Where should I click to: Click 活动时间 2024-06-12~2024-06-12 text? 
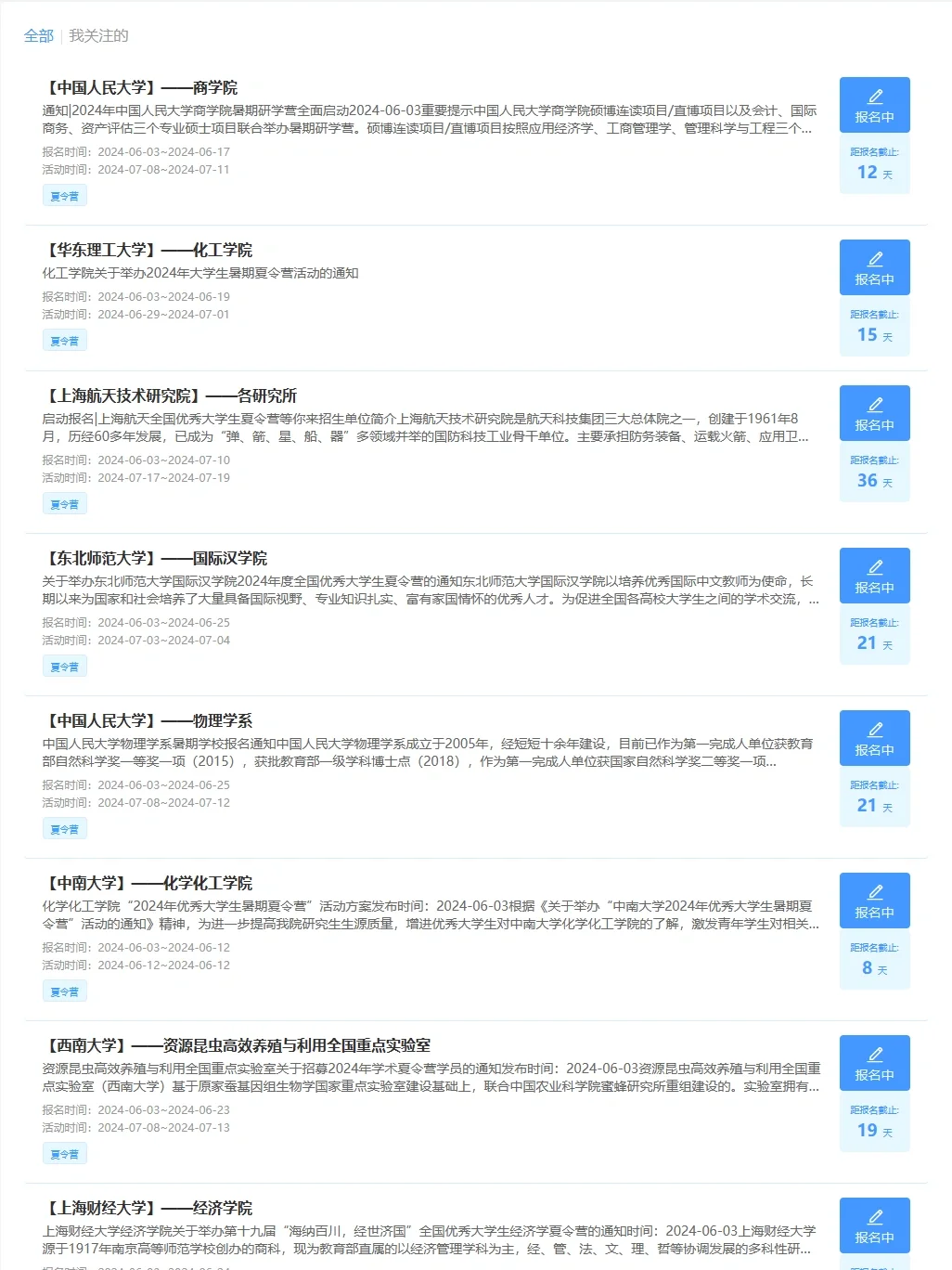[x=135, y=965]
